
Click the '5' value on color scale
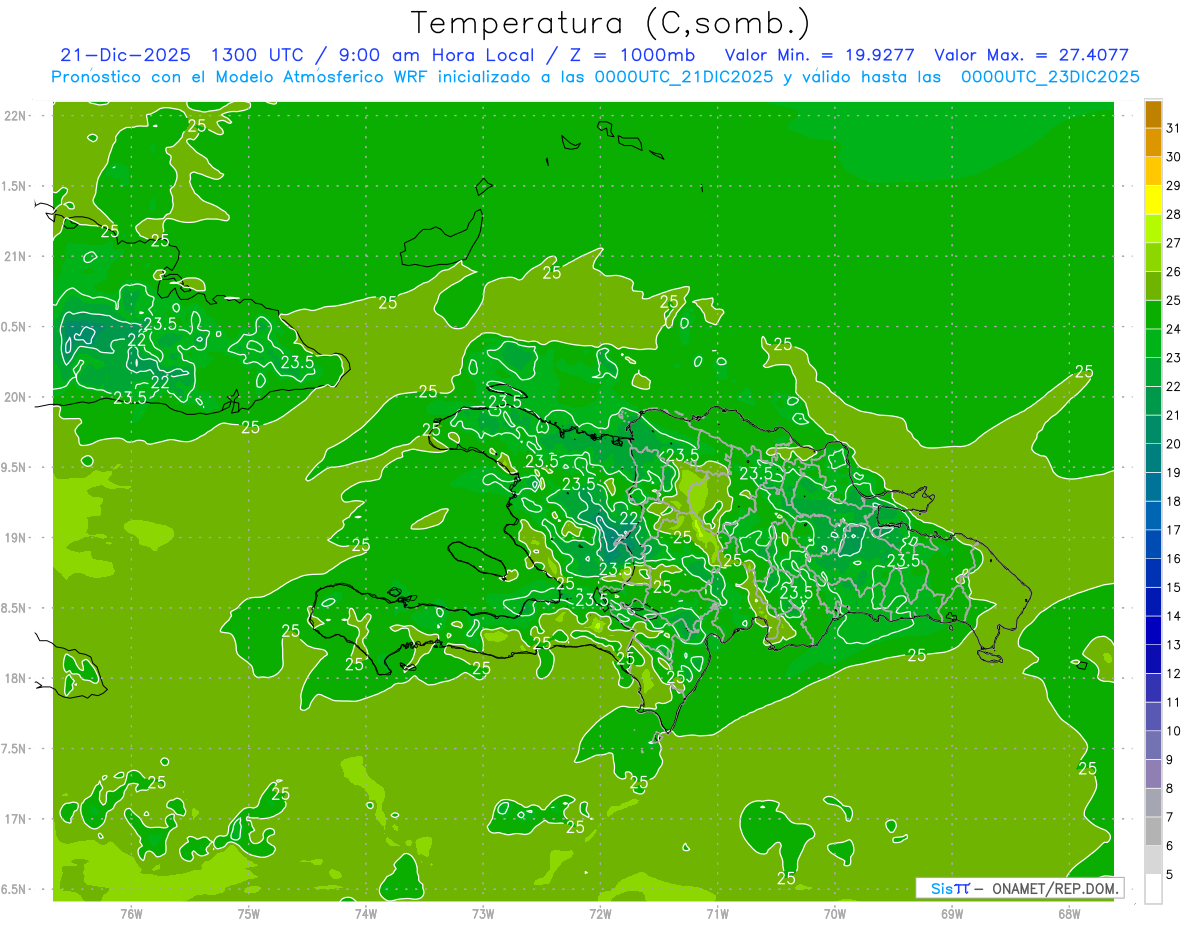(x=1170, y=875)
